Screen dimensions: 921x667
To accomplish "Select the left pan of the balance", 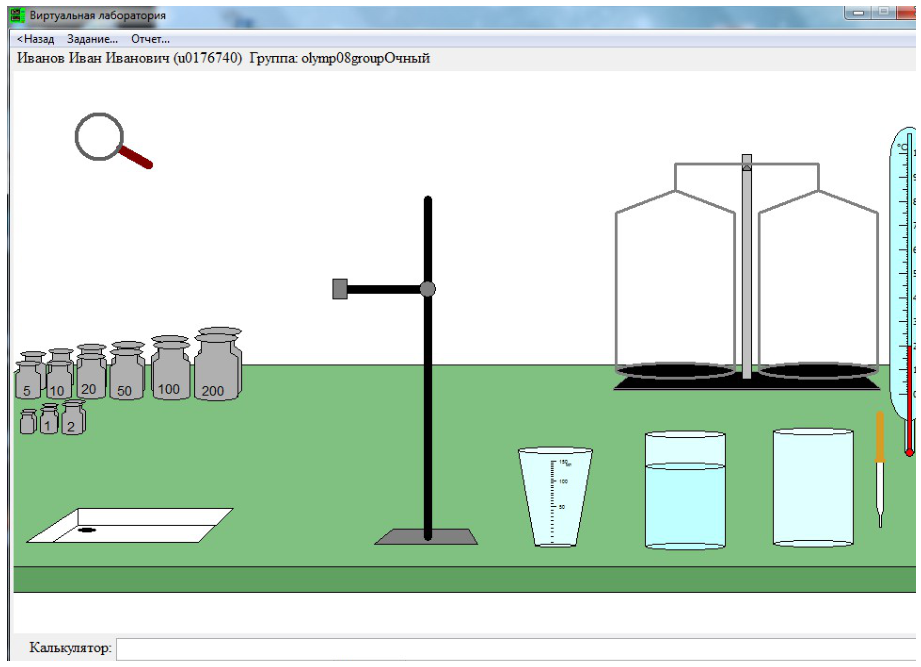I will coord(675,371).
